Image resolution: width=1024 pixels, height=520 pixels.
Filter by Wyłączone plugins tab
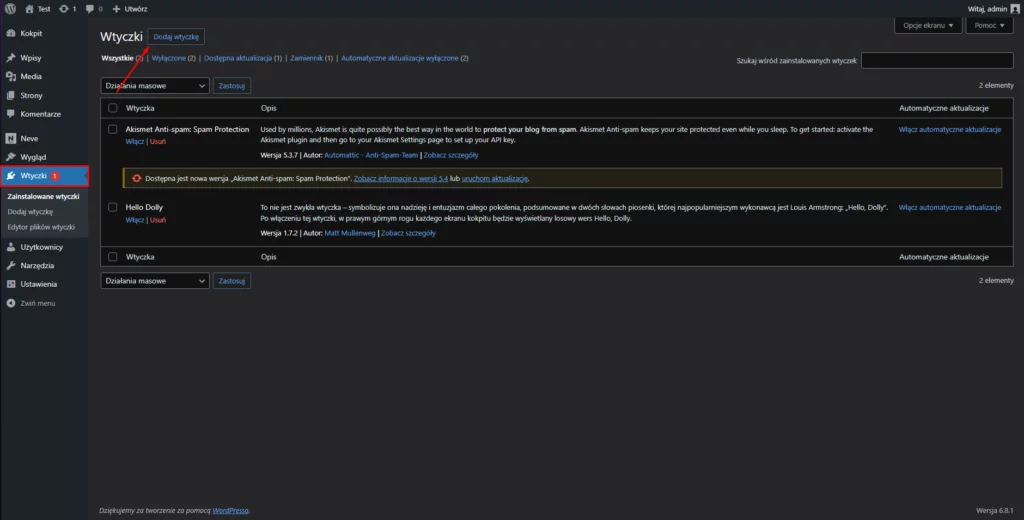[174, 58]
